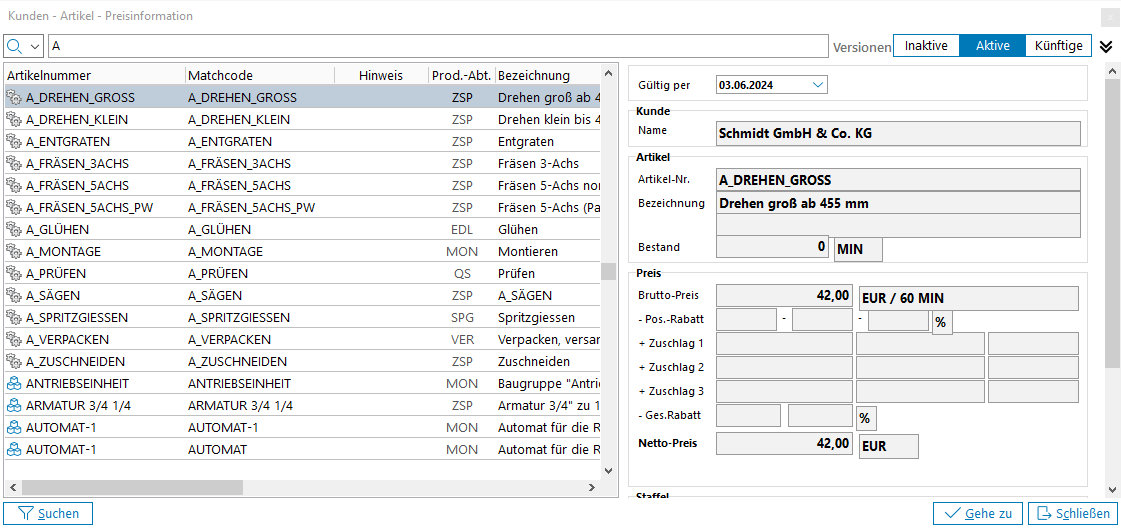
Task: Click the Prod.-Abt. column header
Action: [460, 76]
